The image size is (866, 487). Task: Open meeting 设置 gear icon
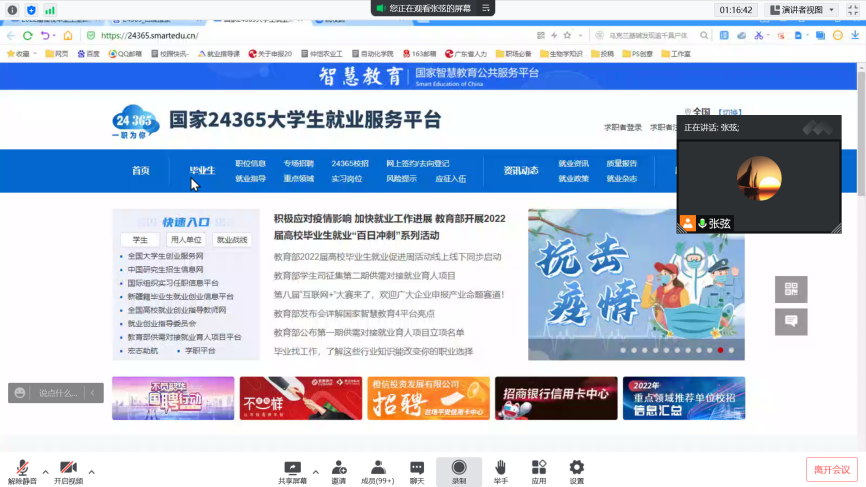pos(577,472)
